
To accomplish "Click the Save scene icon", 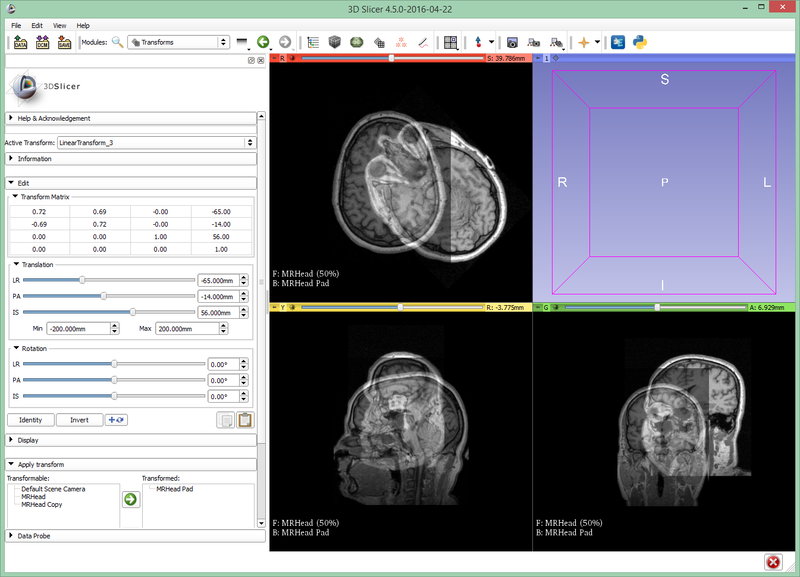I will click(64, 42).
